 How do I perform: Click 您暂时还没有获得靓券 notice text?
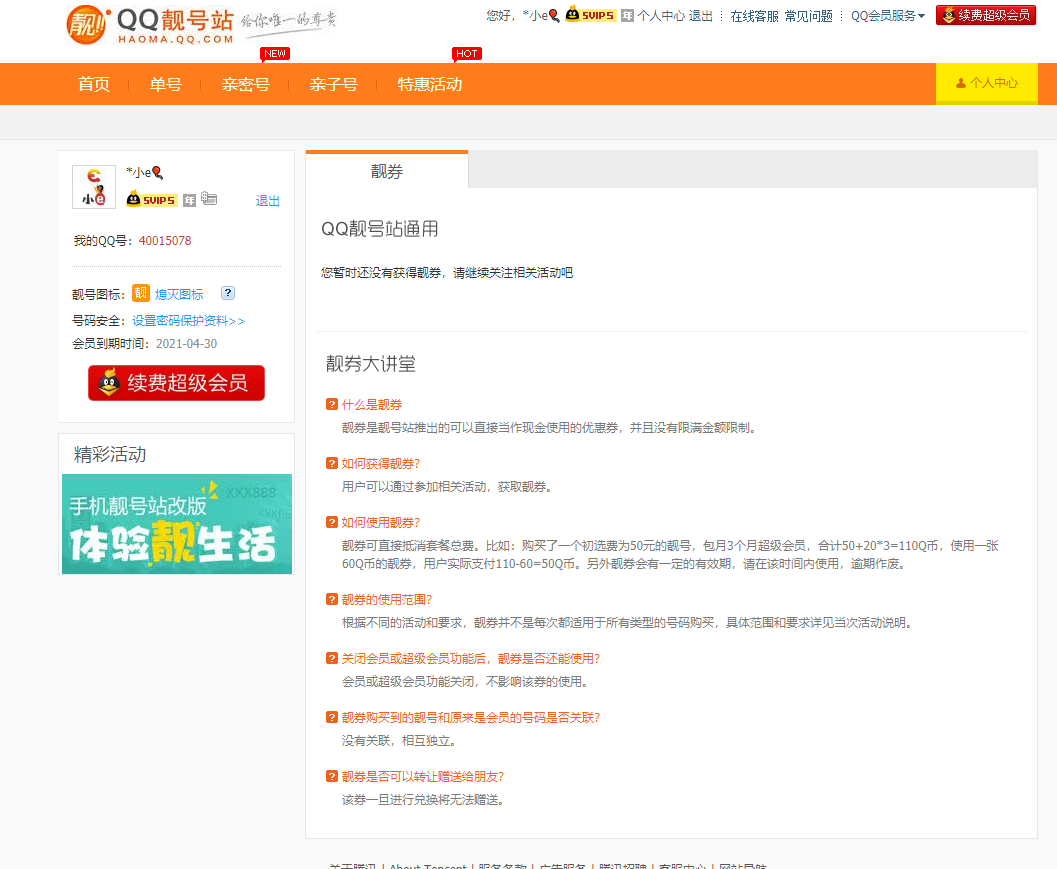click(447, 272)
